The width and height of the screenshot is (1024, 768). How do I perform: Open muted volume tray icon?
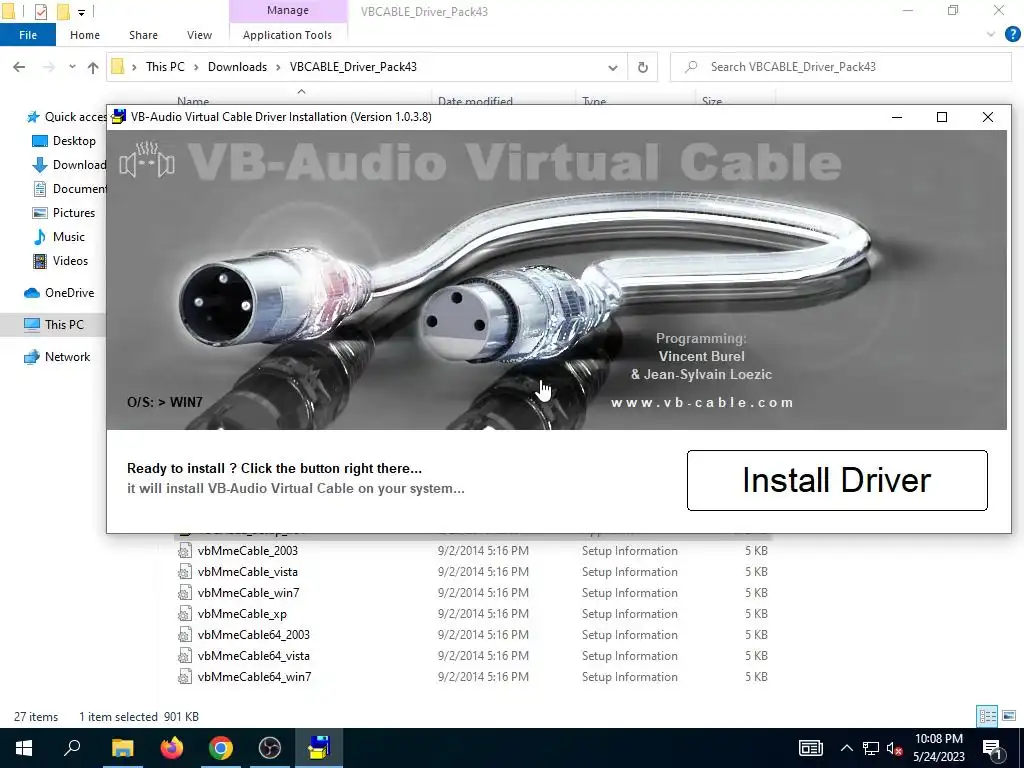tap(894, 749)
